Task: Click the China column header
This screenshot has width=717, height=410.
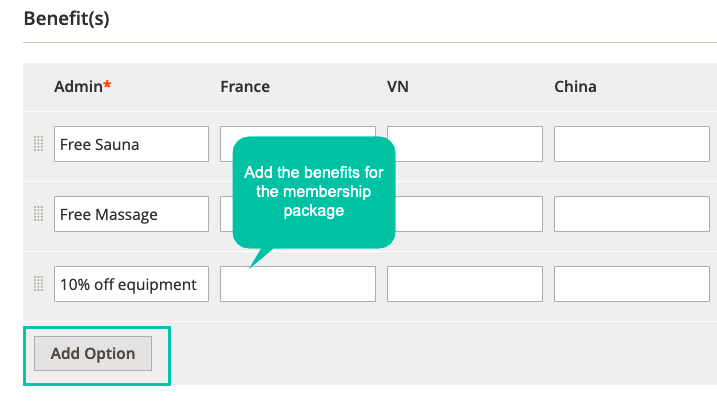Action: pyautogui.click(x=575, y=86)
